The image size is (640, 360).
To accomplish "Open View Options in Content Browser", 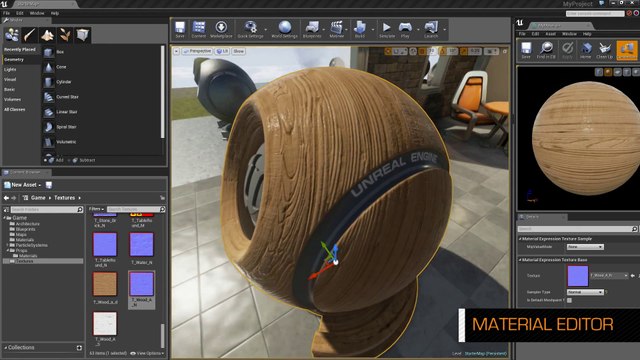I will 147,353.
